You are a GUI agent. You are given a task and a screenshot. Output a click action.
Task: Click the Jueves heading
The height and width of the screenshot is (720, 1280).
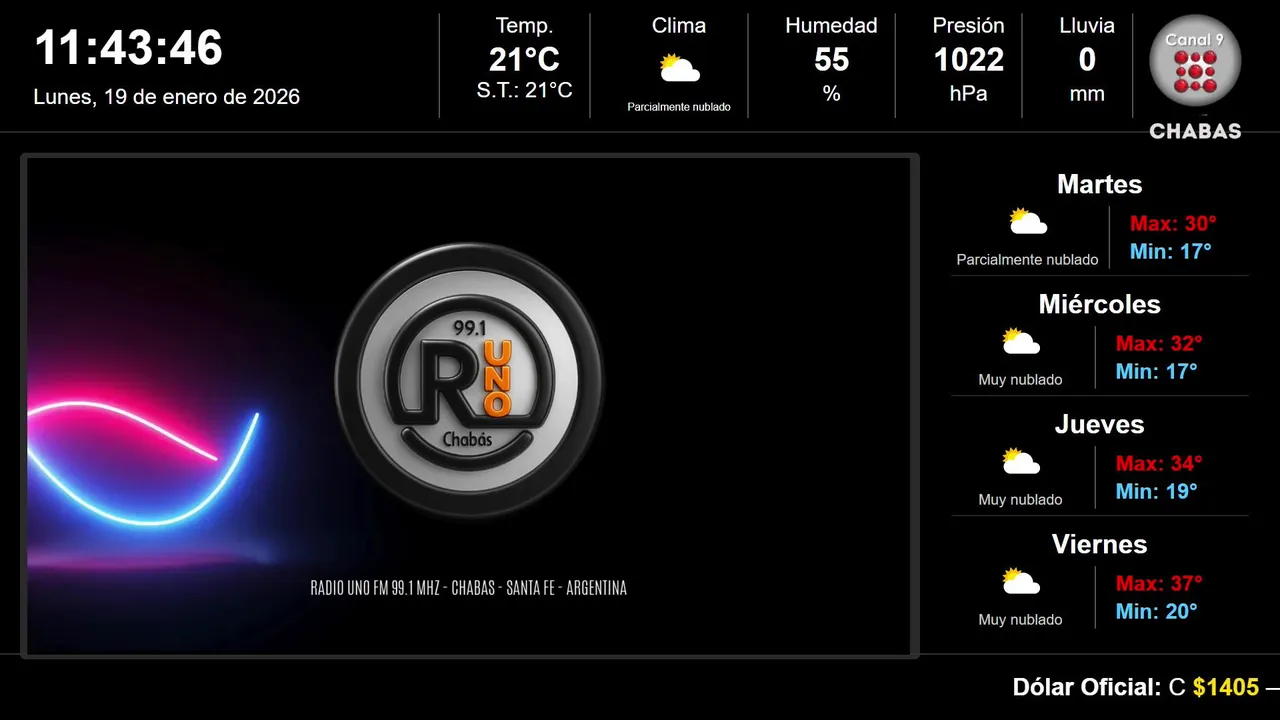(x=1099, y=424)
